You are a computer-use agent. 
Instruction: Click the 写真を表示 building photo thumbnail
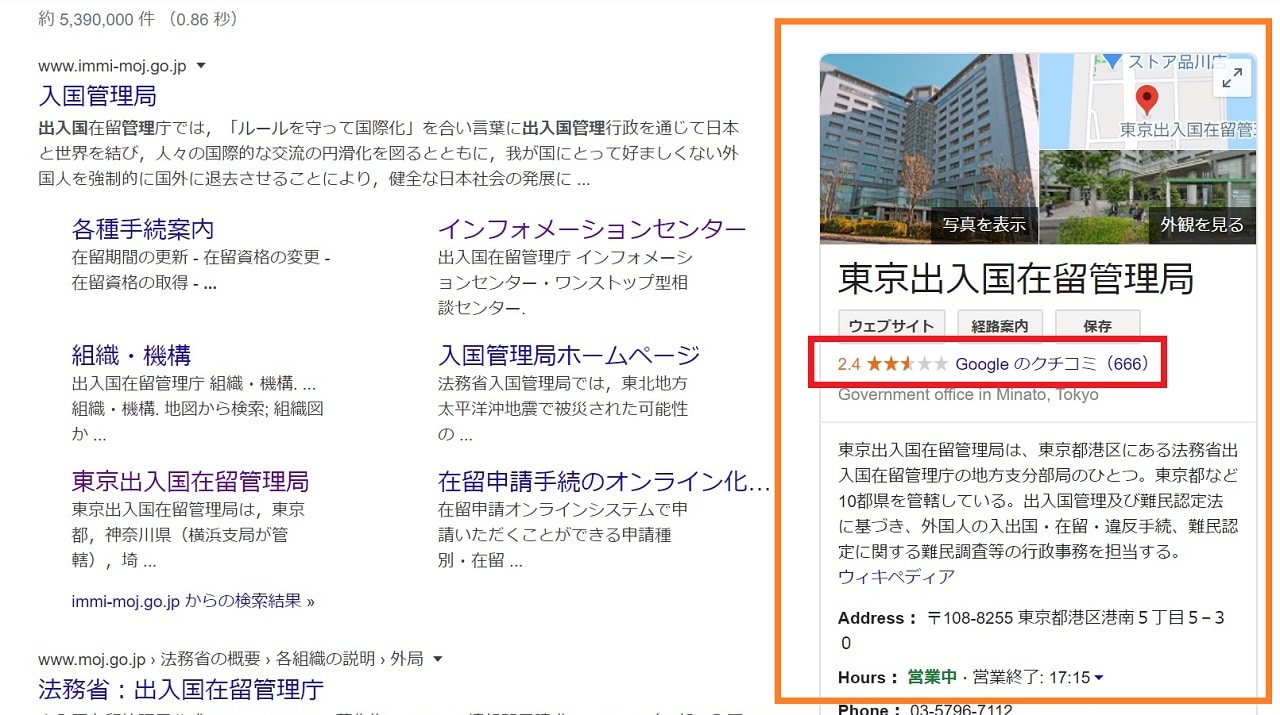point(928,149)
